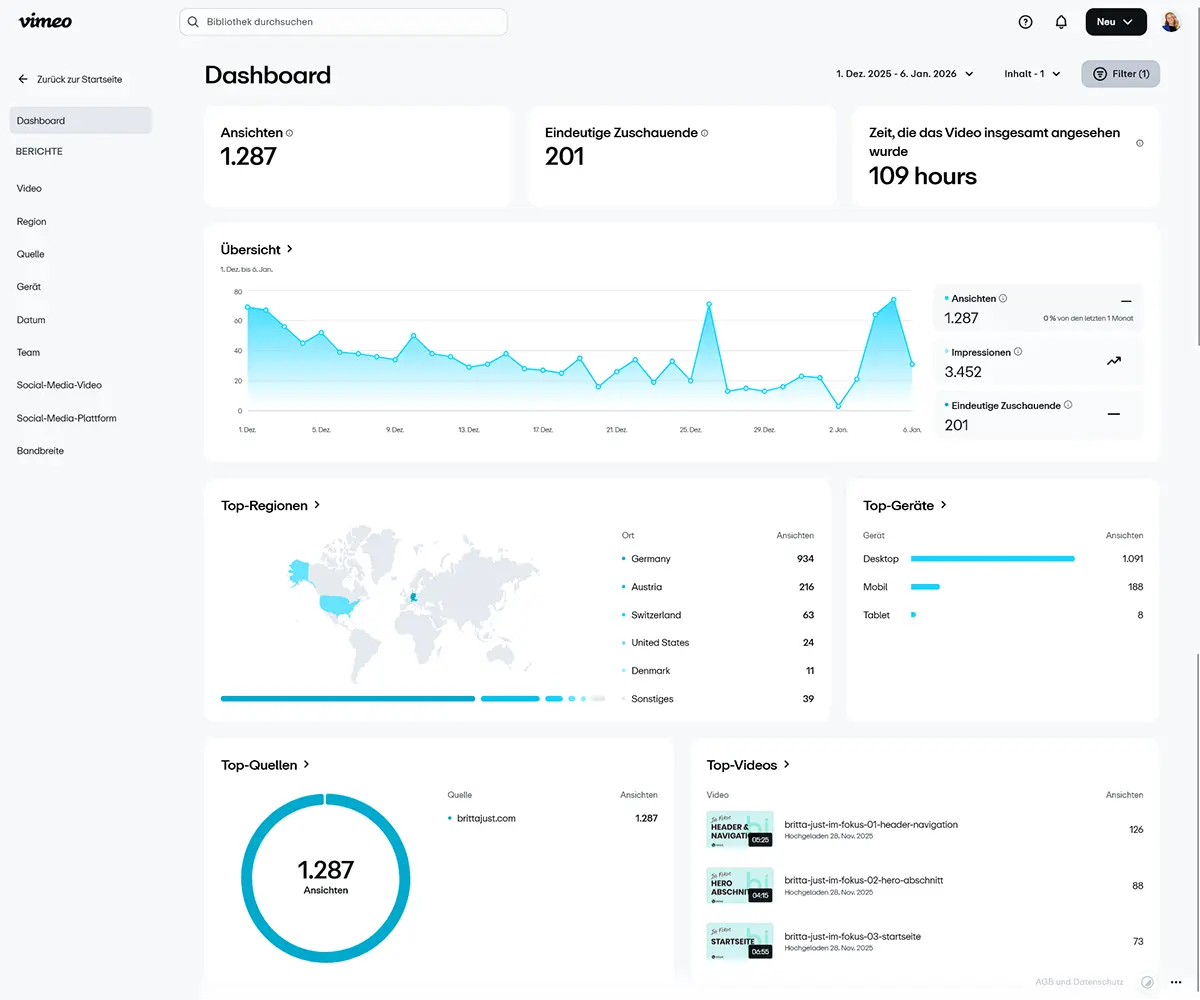Viewport: 1200px width, 1000px height.
Task: Open the Inhalt - 1 dropdown
Action: pos(1031,73)
